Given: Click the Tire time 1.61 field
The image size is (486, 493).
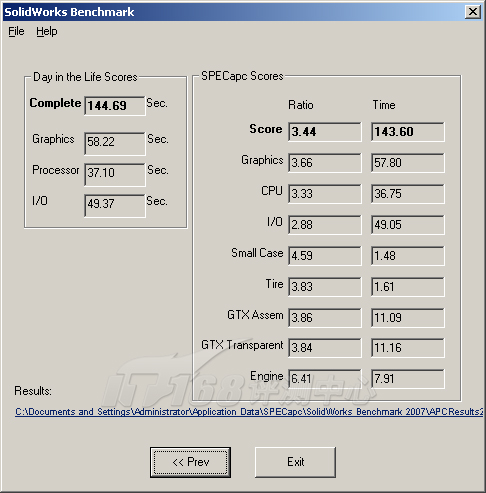Looking at the screenshot, I should click(x=408, y=287).
